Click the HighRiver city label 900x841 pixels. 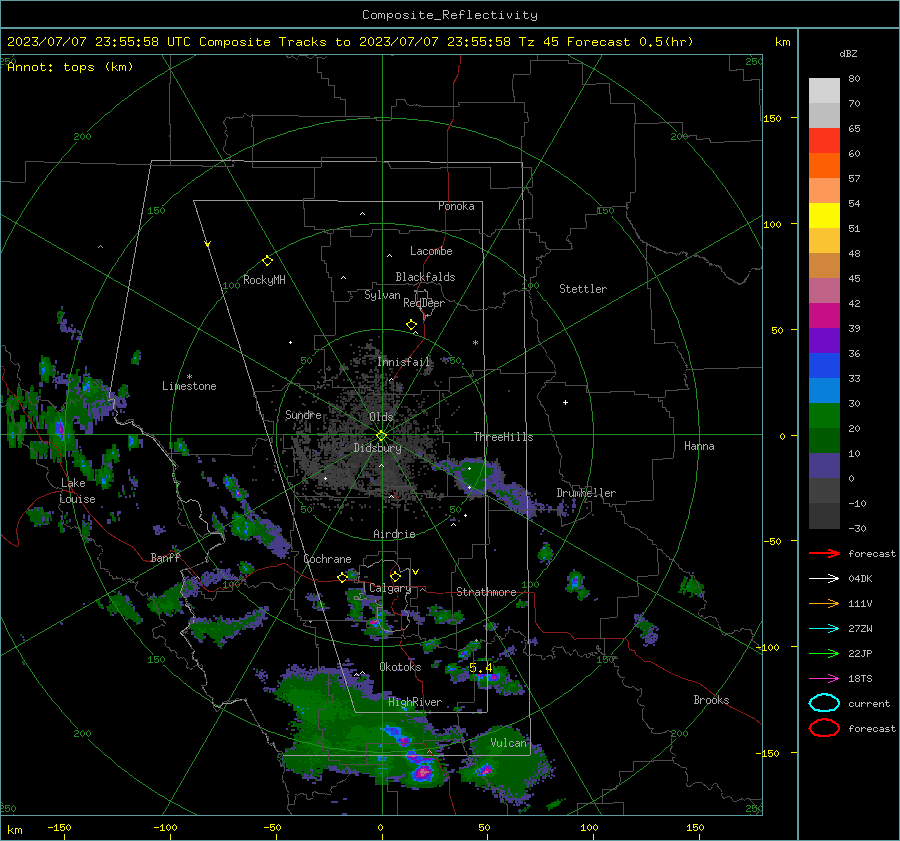click(415, 702)
